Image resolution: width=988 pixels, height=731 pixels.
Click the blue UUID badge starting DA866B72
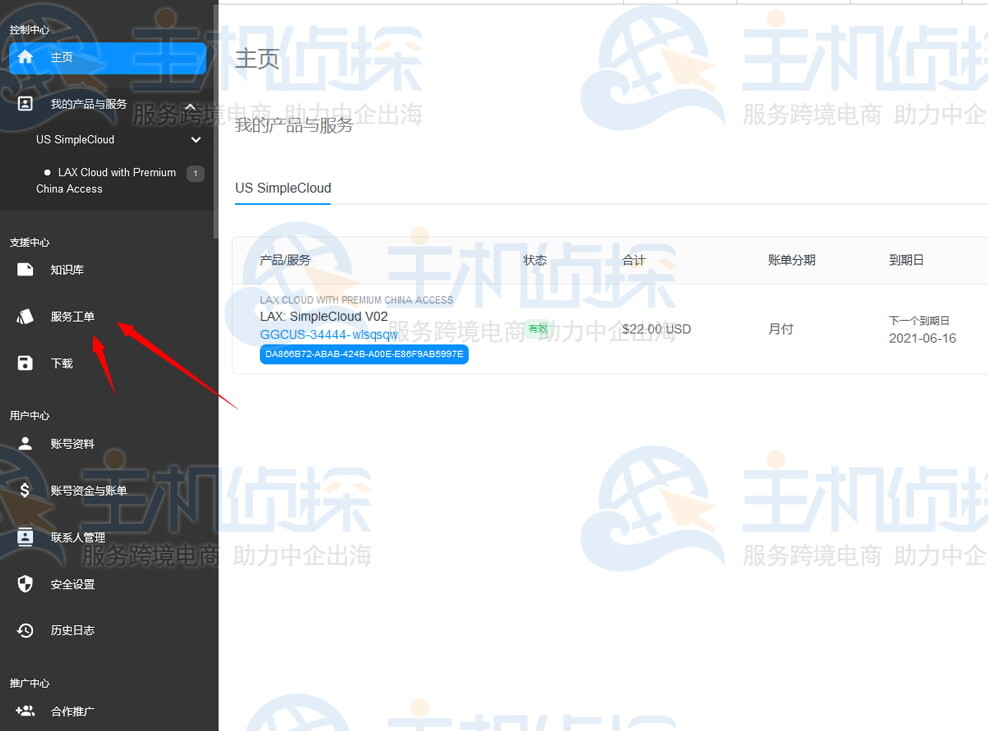click(x=363, y=354)
